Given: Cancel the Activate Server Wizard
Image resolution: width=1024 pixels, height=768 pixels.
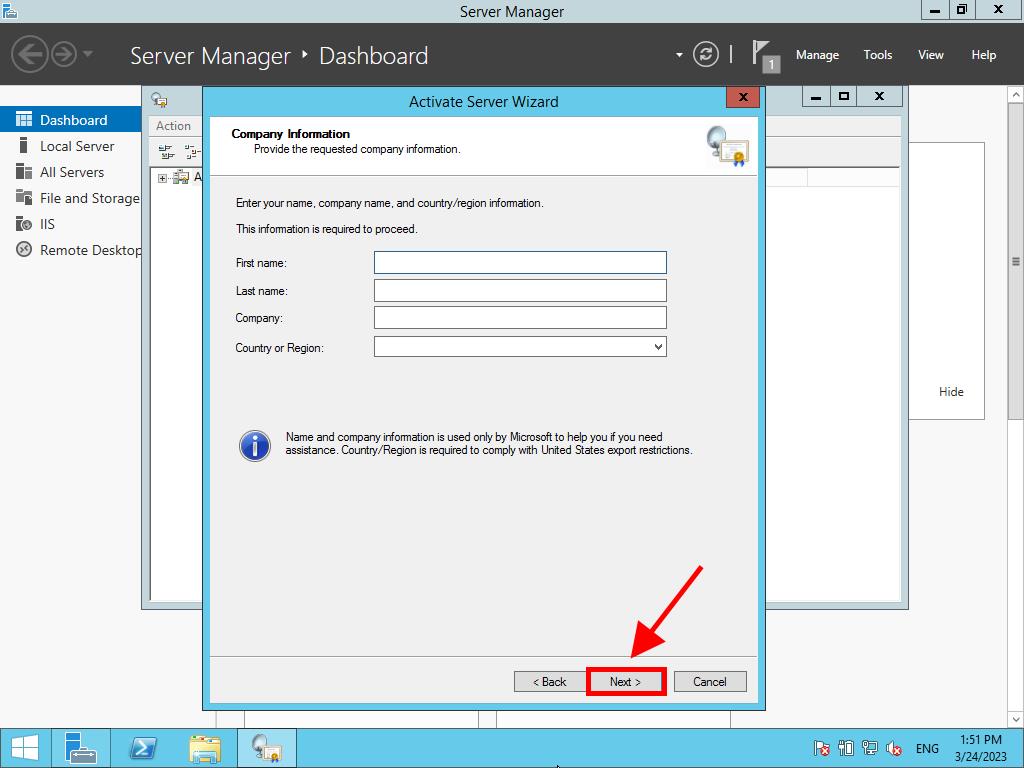Looking at the screenshot, I should (x=710, y=682).
